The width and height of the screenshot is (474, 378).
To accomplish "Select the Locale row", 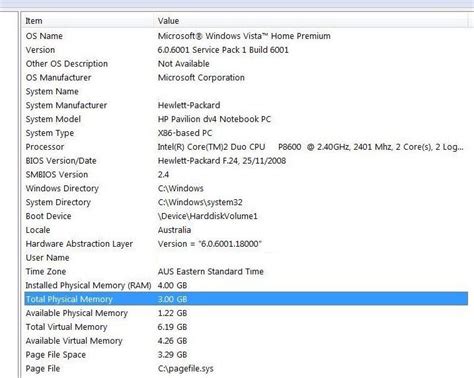I will (246, 230).
